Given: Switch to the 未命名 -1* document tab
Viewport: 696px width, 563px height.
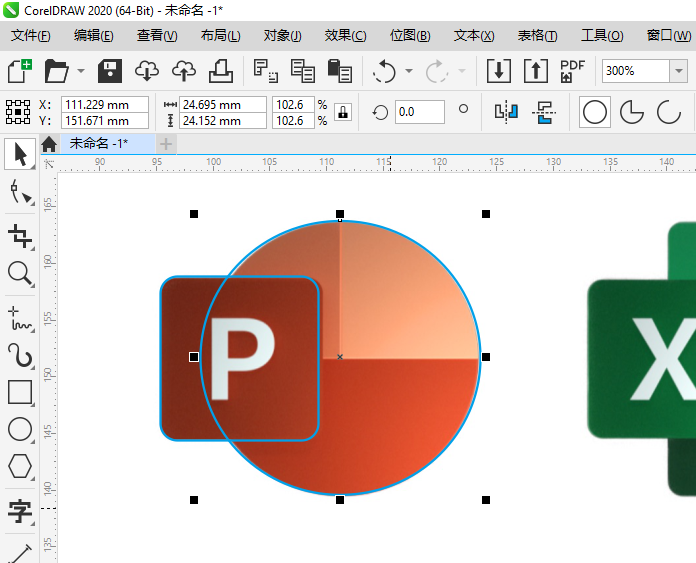Looking at the screenshot, I should coord(98,143).
